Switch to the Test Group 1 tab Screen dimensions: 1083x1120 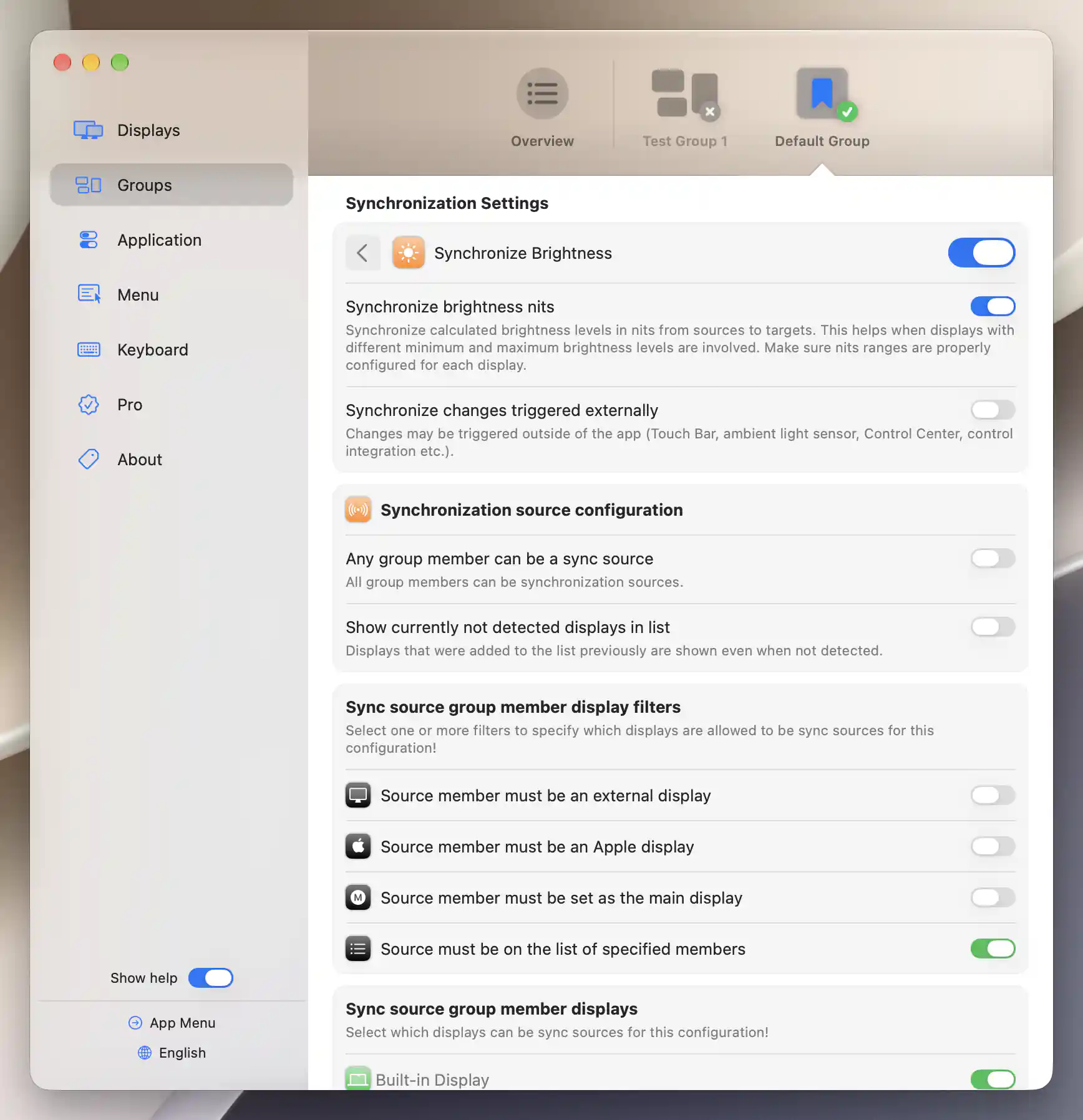tap(685, 107)
